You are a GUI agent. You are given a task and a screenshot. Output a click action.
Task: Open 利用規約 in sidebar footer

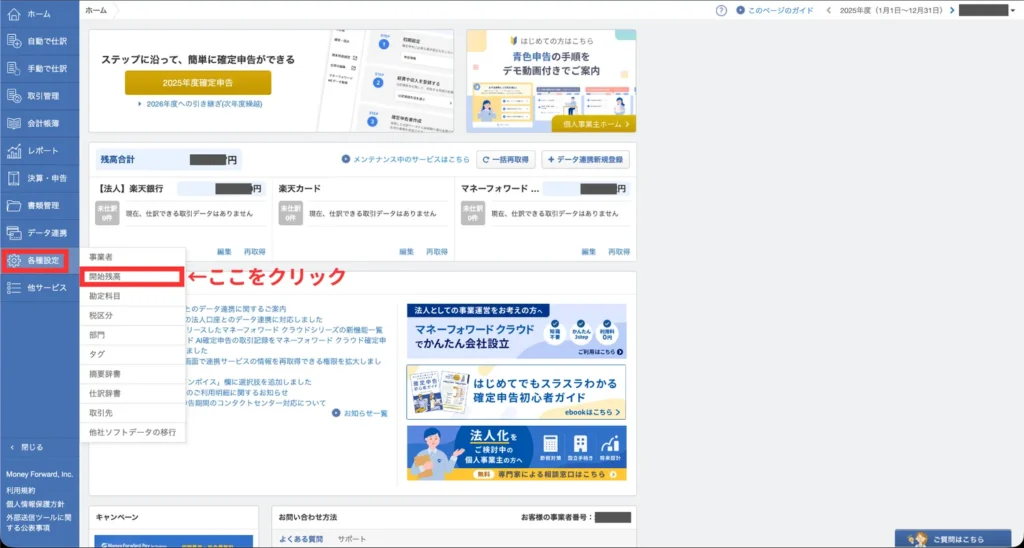pos(21,490)
